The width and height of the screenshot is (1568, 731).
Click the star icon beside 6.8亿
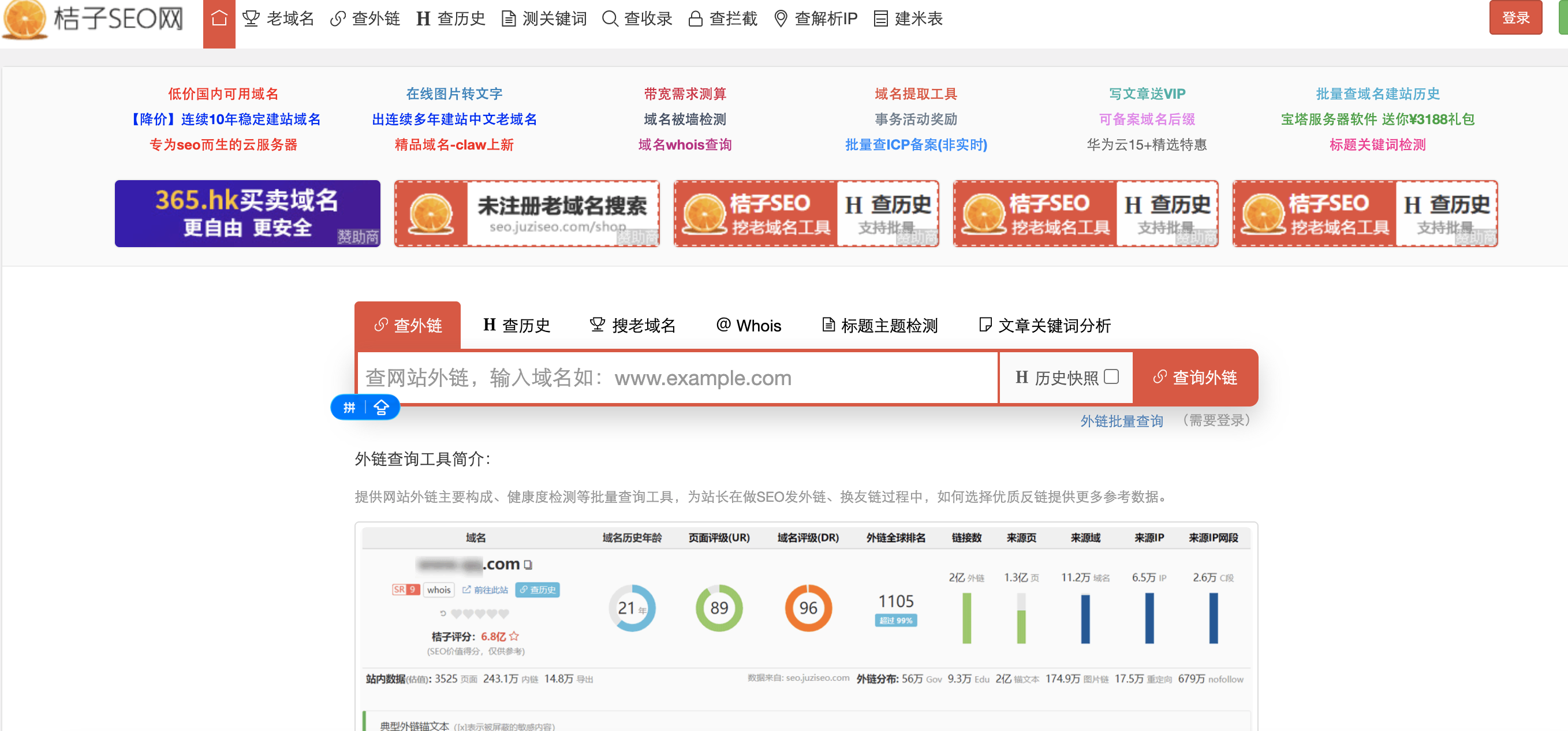[x=514, y=636]
